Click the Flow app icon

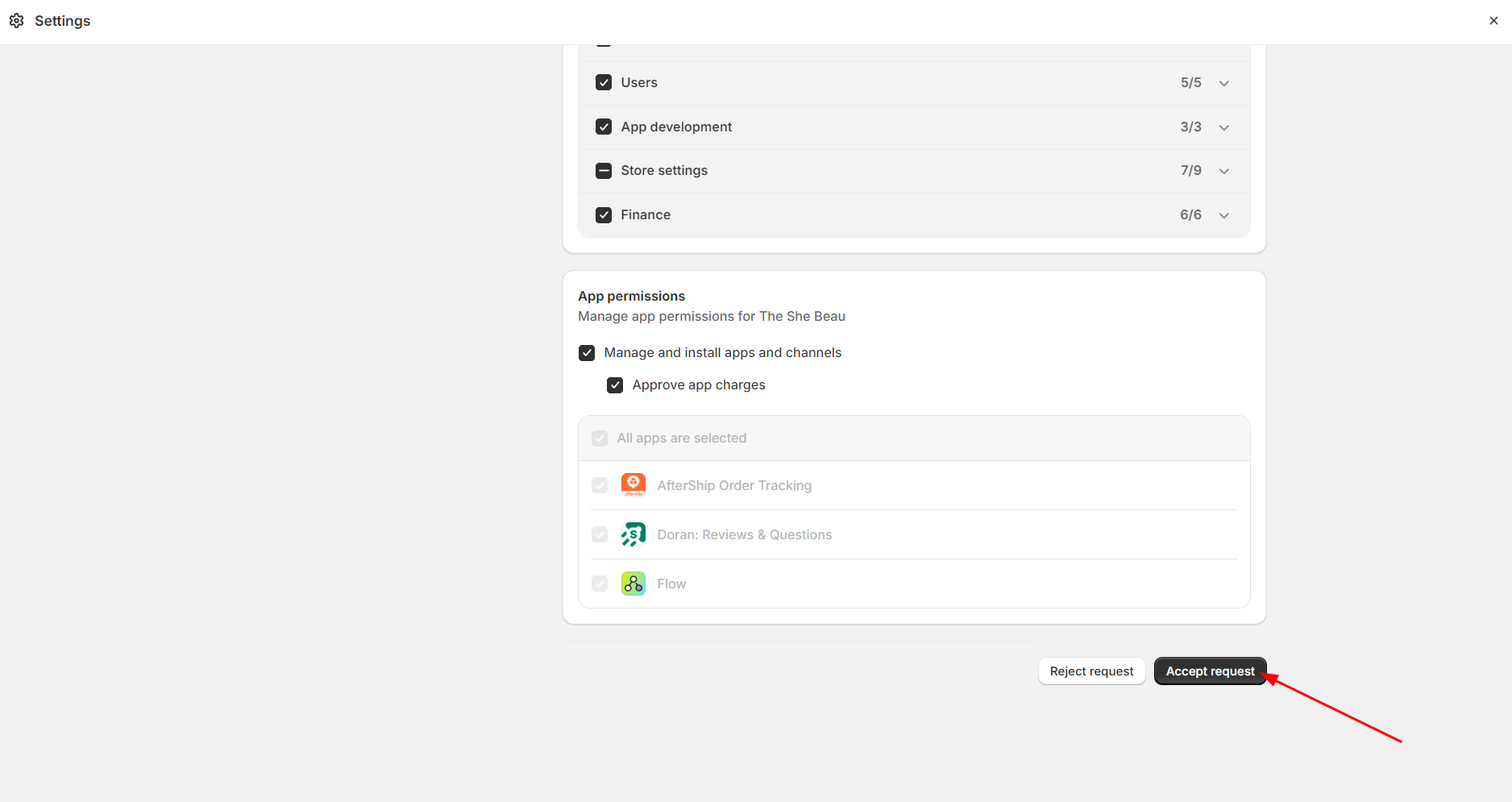[x=633, y=584]
